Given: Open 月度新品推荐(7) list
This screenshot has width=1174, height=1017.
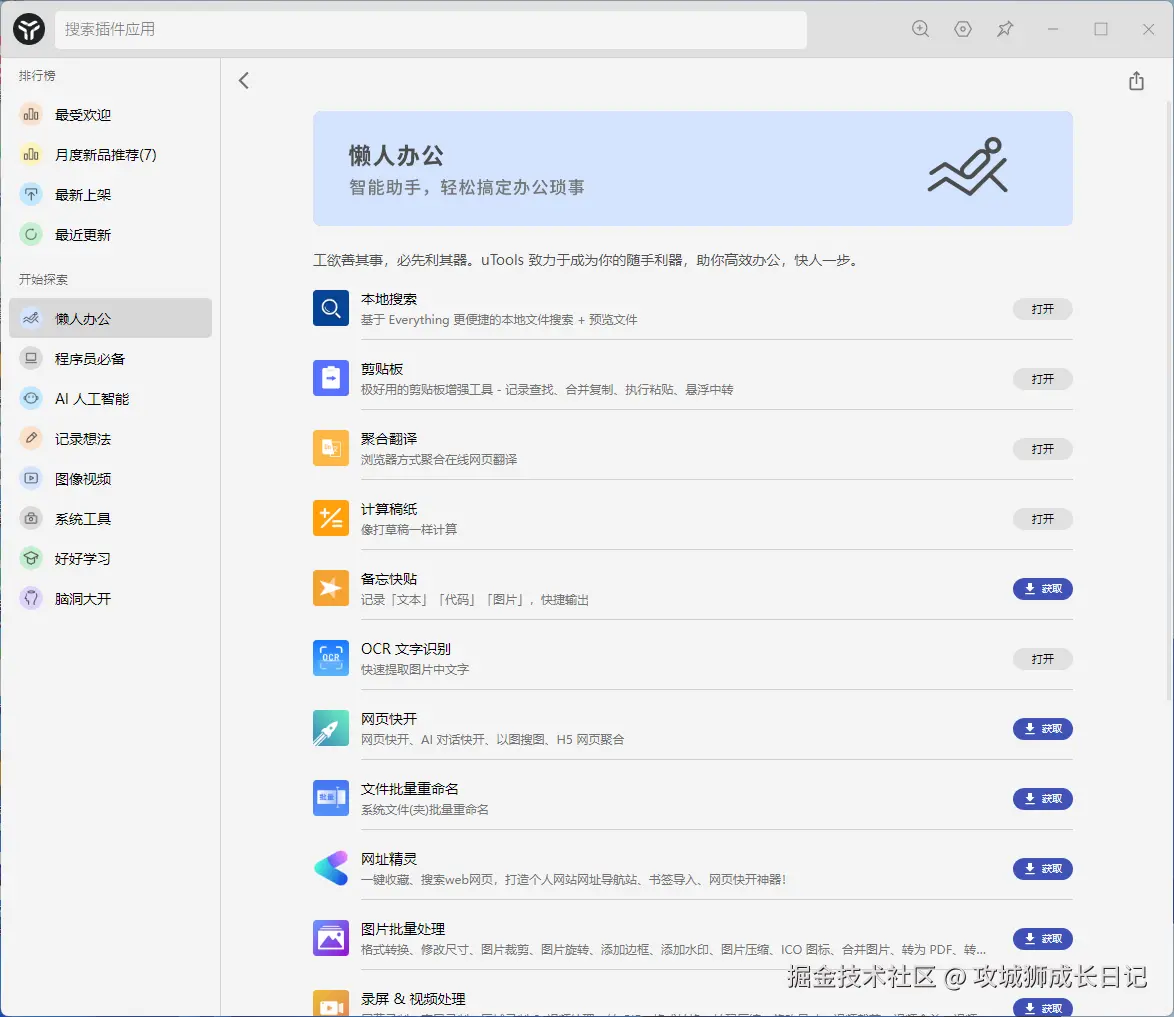Looking at the screenshot, I should (x=111, y=154).
